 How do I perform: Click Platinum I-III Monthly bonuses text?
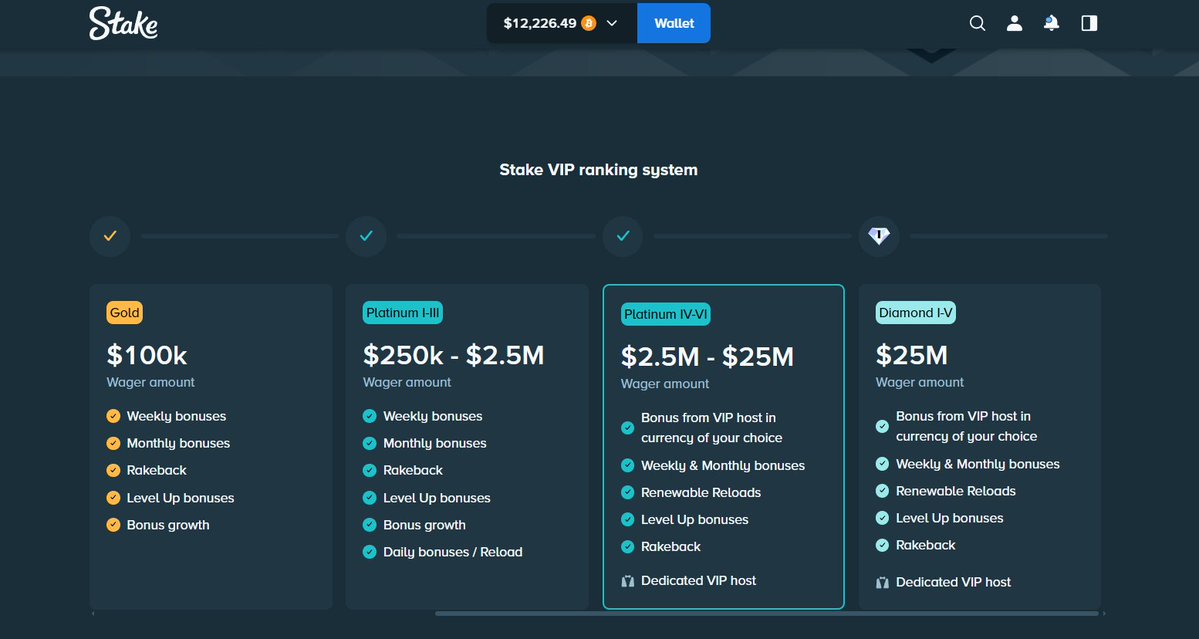pyautogui.click(x=434, y=443)
